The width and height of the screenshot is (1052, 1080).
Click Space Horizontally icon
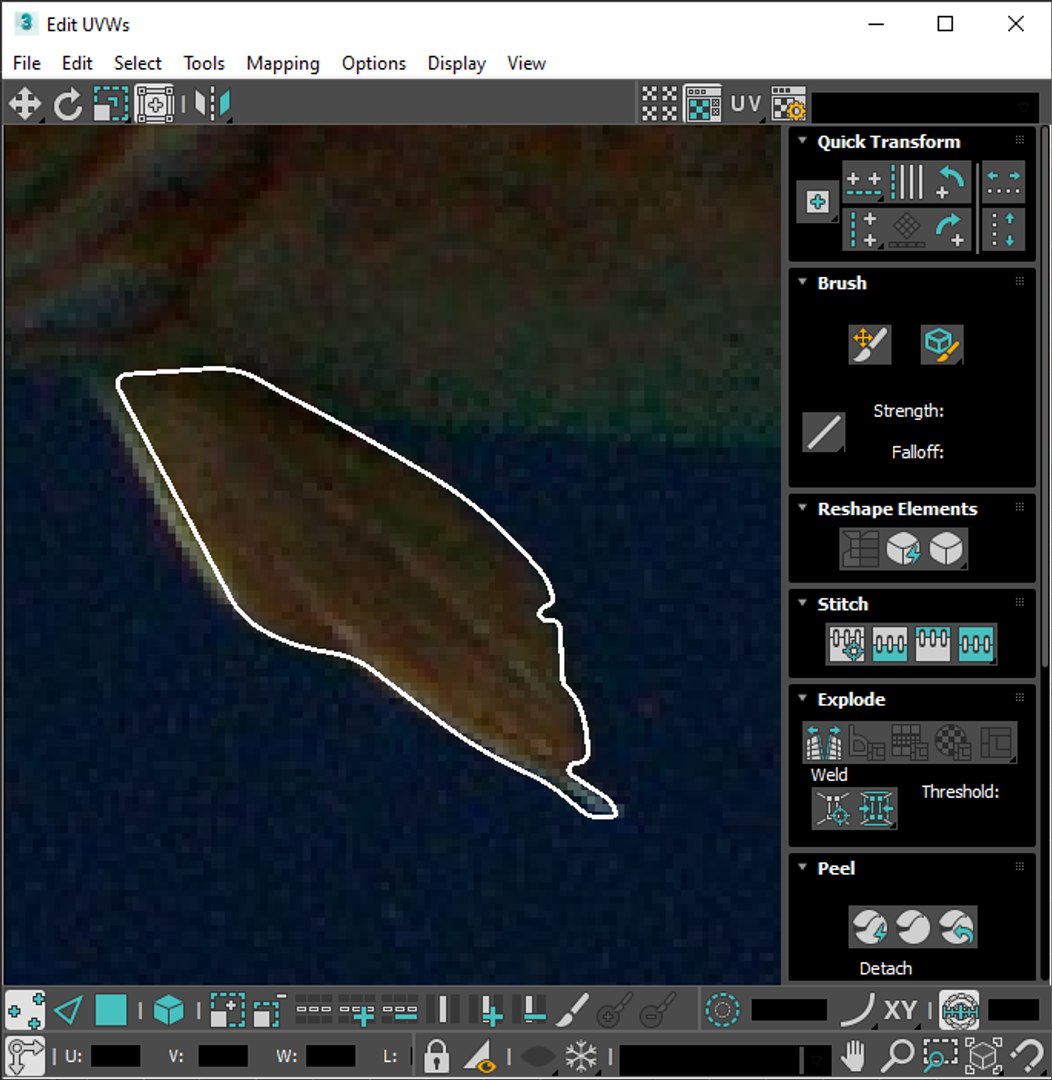[x=1003, y=182]
